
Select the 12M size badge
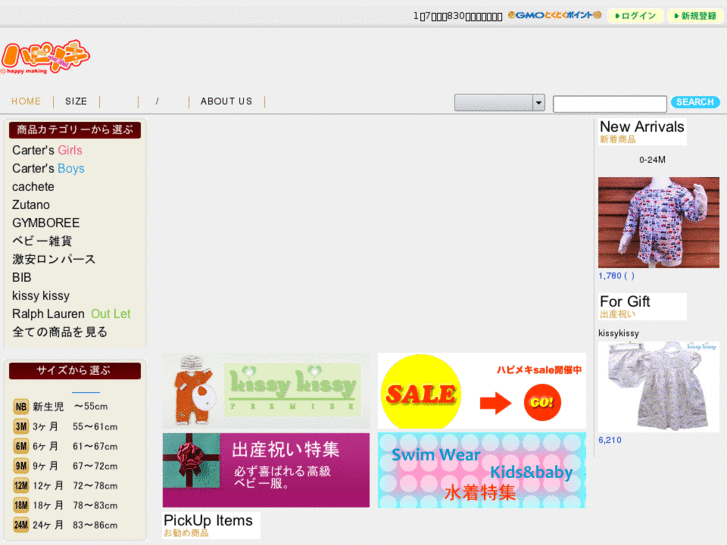(x=21, y=486)
